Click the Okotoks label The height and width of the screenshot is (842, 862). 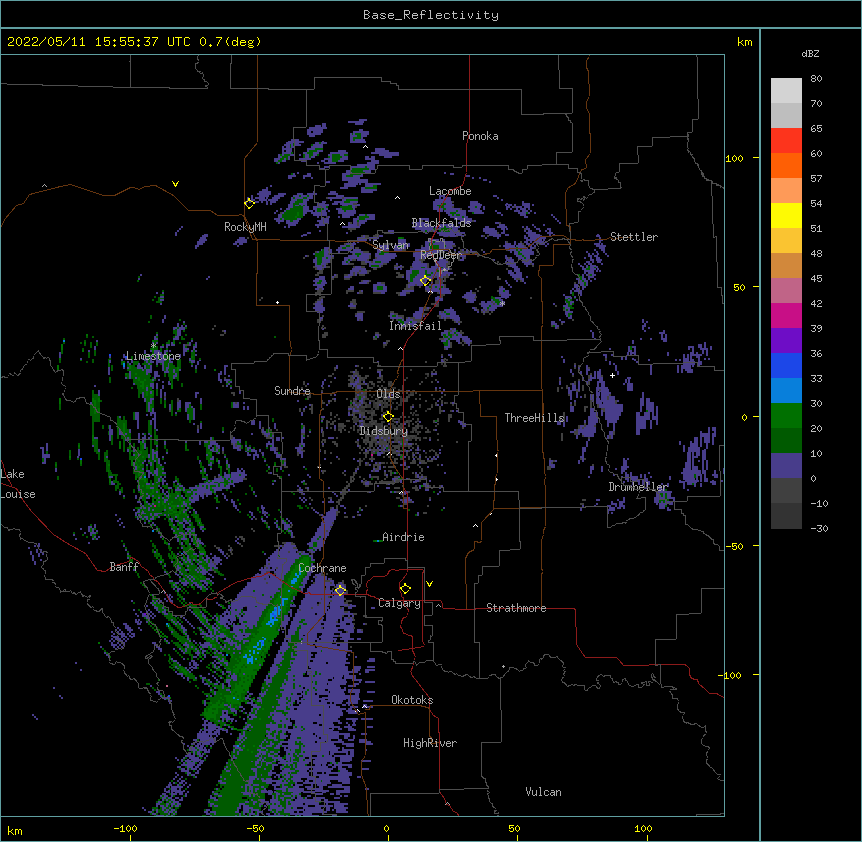pyautogui.click(x=412, y=700)
